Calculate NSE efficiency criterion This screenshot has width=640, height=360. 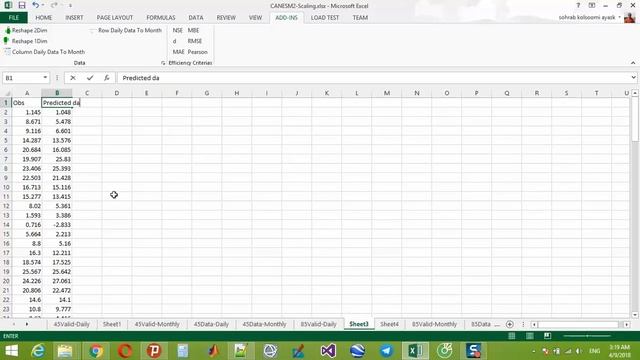point(178,30)
